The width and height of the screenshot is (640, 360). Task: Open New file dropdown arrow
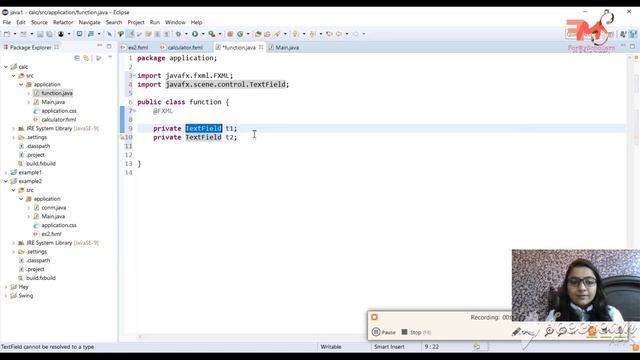tap(15, 34)
